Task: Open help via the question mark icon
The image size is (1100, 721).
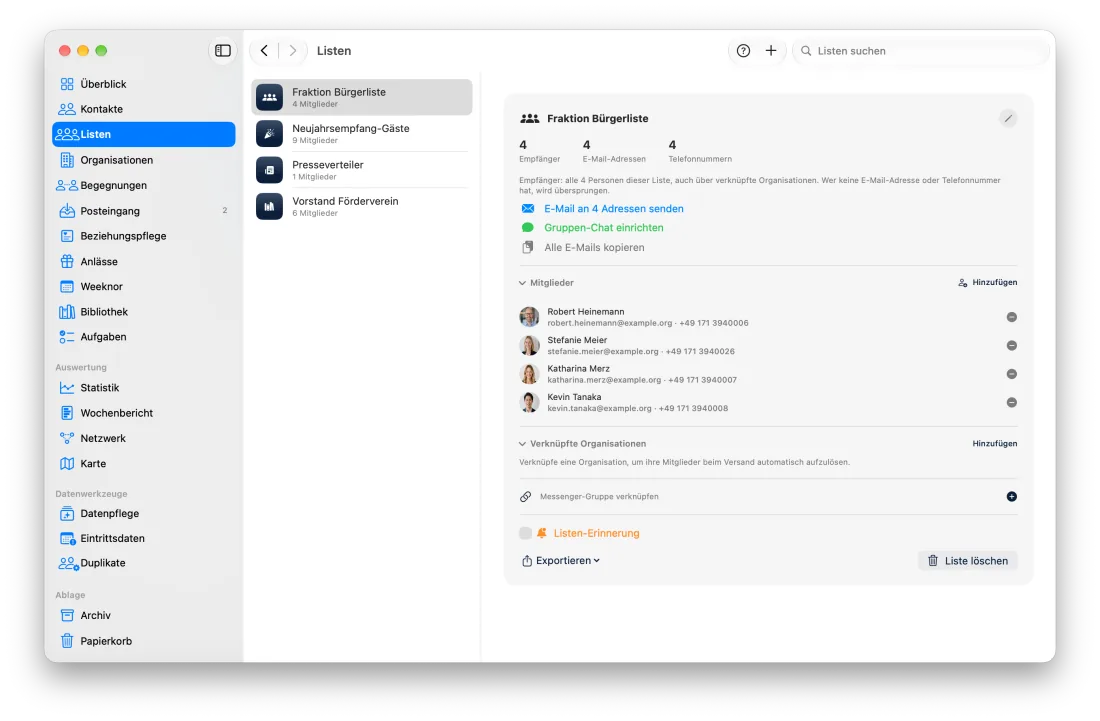Action: pyautogui.click(x=744, y=50)
